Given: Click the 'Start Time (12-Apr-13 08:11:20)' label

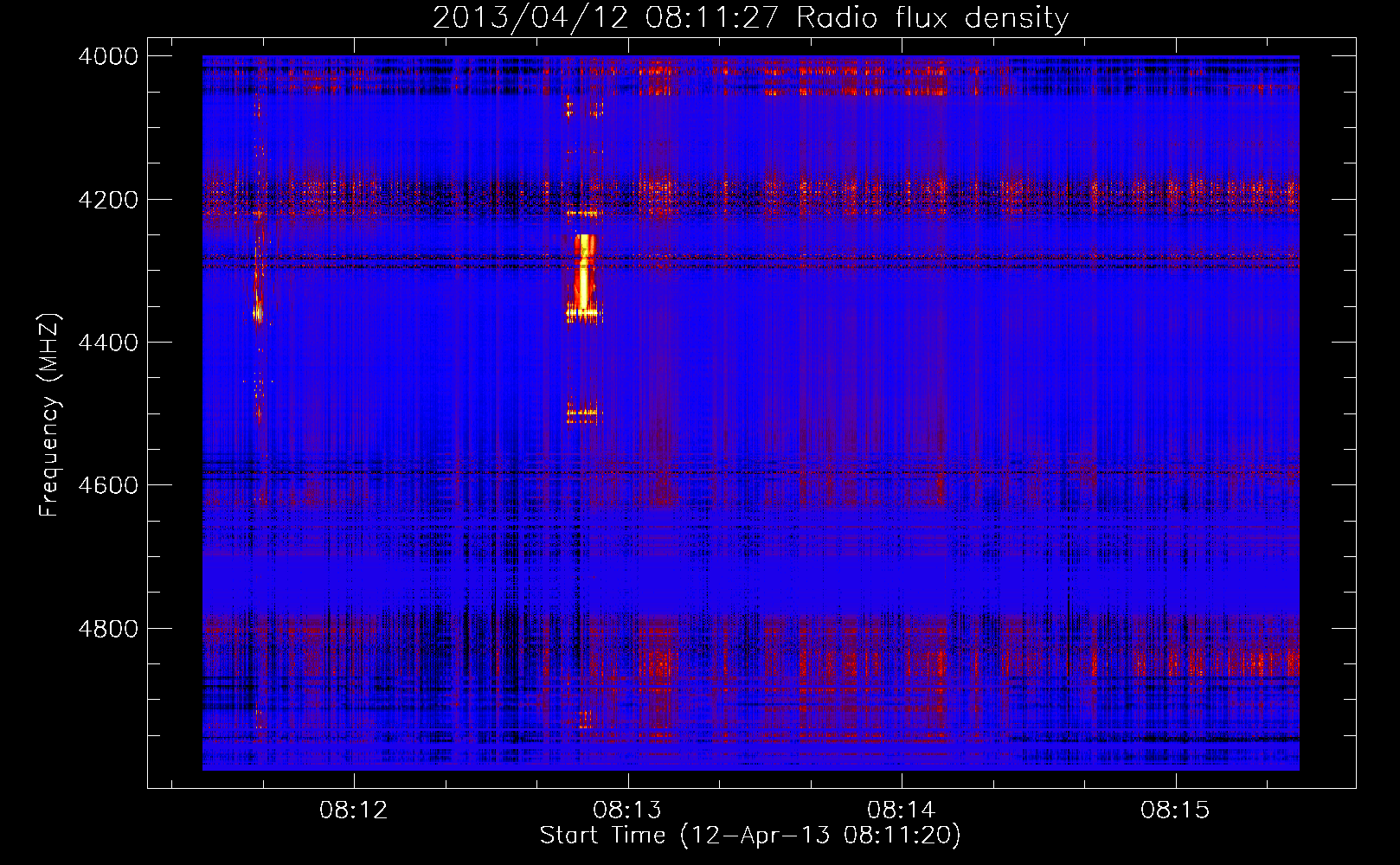Looking at the screenshot, I should coord(750,836).
